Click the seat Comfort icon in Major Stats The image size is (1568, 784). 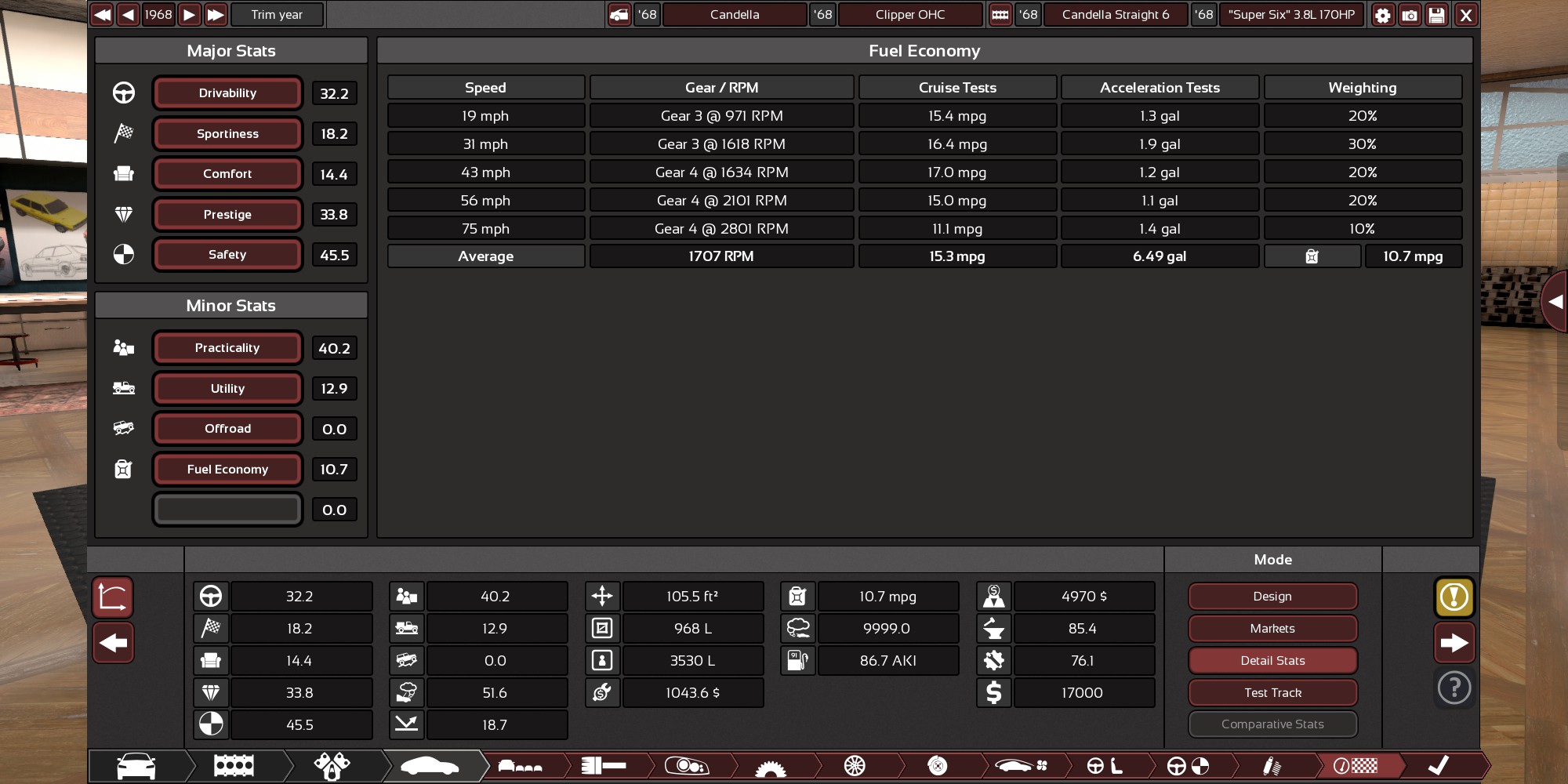(124, 174)
